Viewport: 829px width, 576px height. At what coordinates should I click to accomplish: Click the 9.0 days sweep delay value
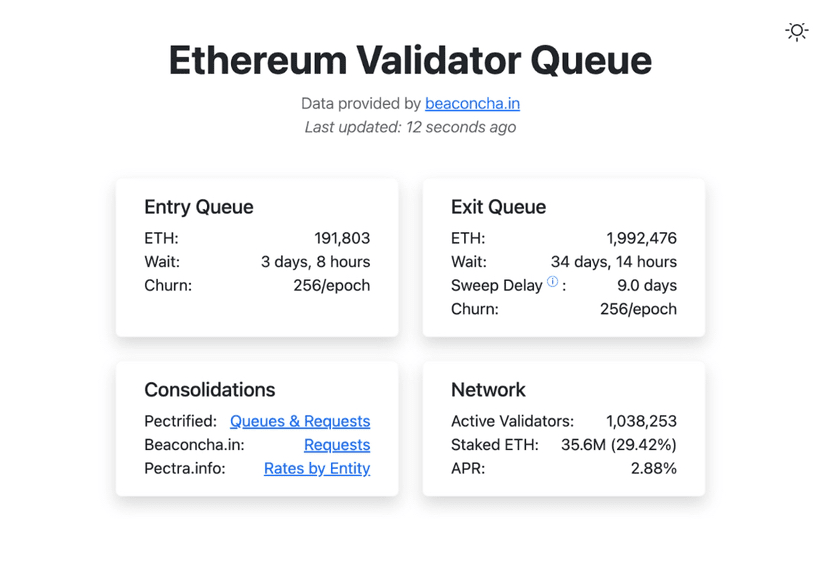[647, 285]
